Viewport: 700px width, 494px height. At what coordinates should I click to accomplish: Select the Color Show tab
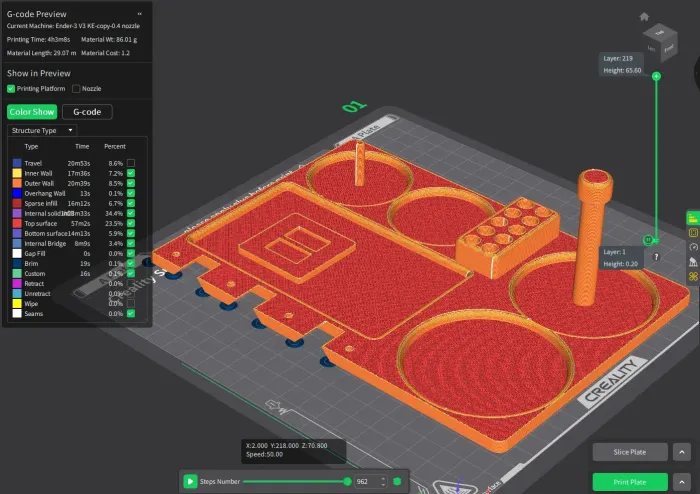click(x=31, y=112)
